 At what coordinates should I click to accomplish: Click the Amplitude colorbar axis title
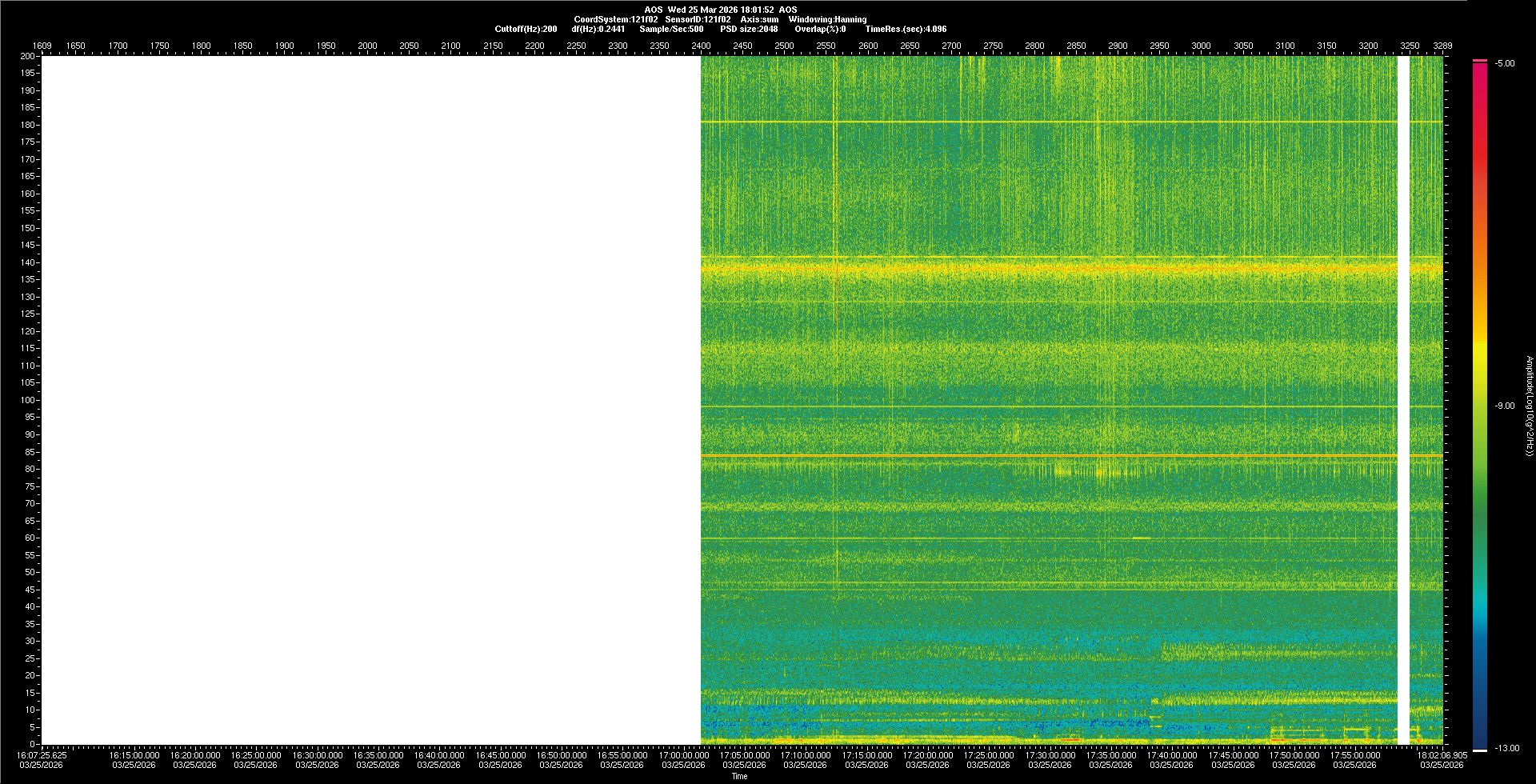point(1529,406)
